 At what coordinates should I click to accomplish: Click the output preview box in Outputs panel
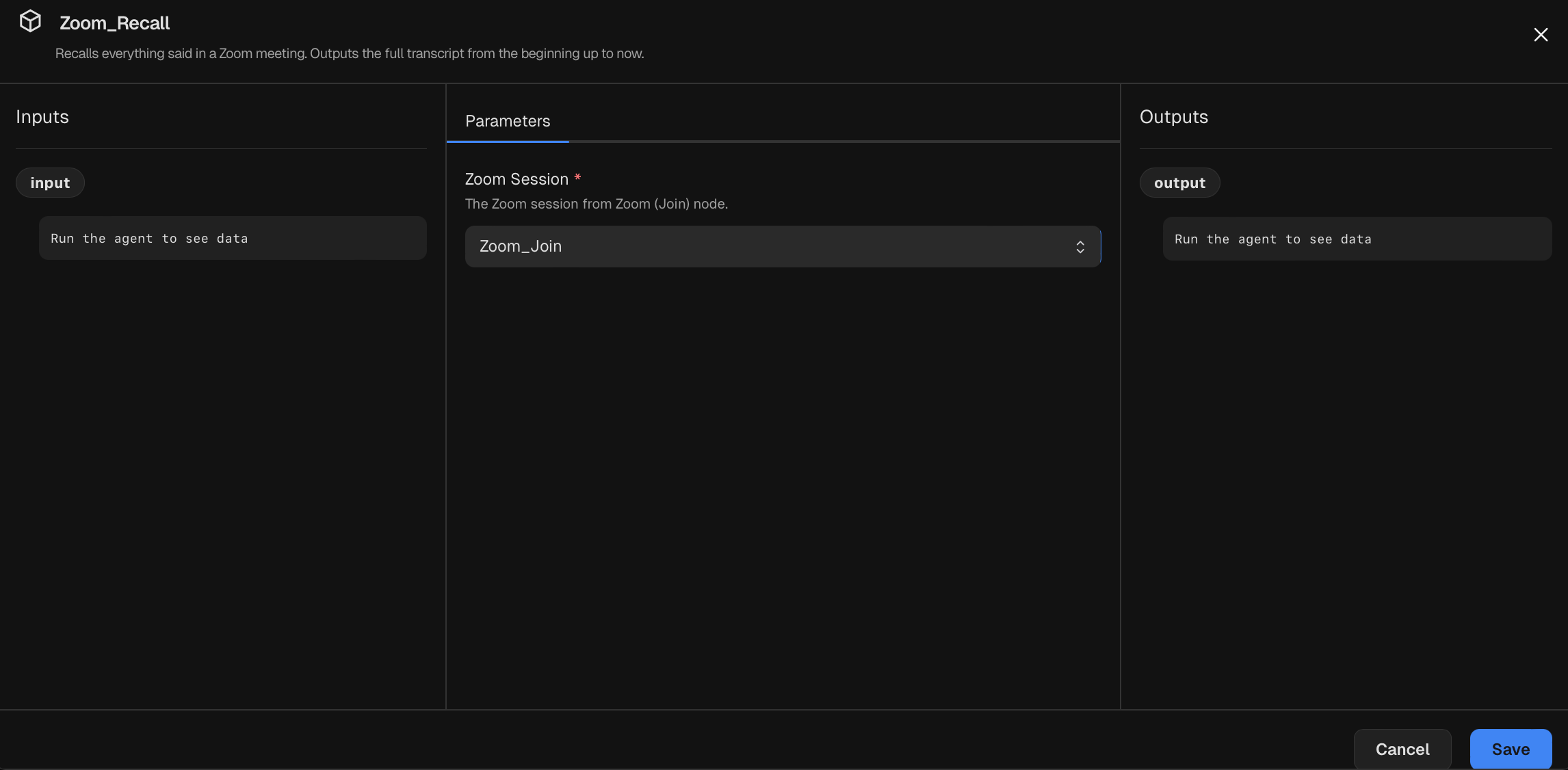pos(1357,239)
